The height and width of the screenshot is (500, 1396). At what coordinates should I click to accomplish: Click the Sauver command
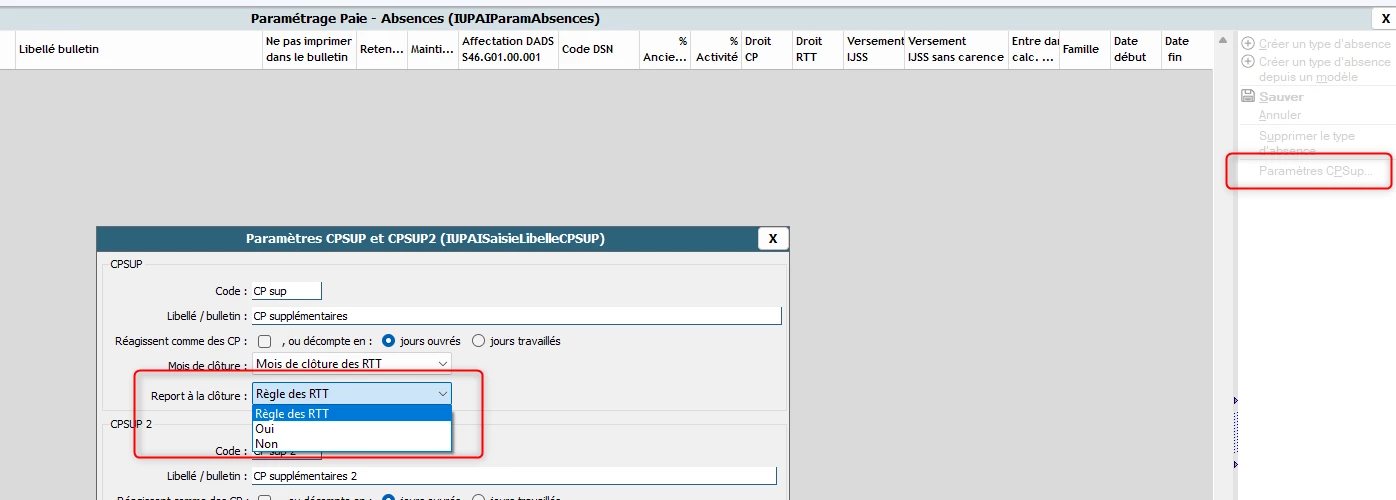point(1281,96)
